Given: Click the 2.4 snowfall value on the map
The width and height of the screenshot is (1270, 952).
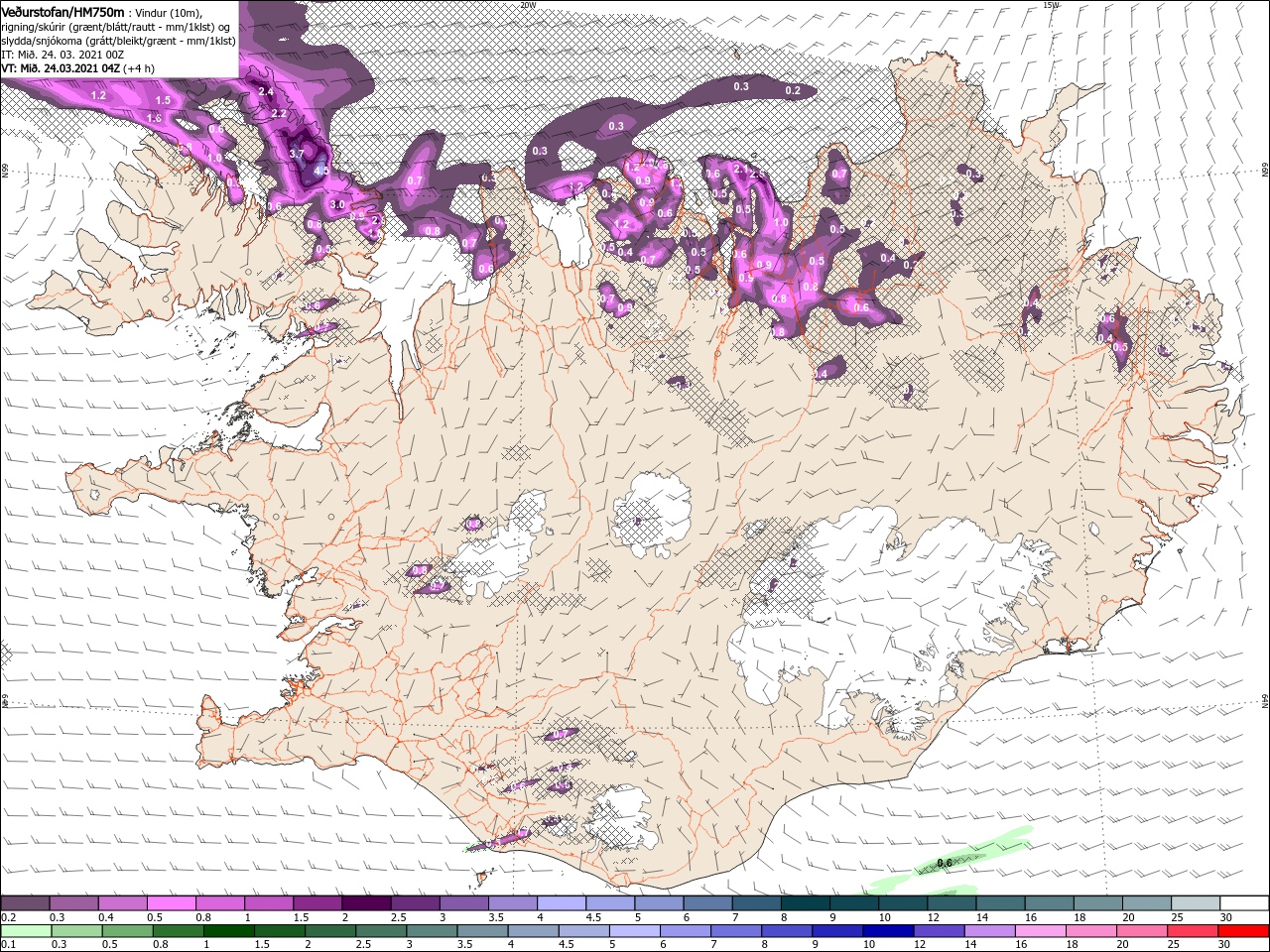Looking at the screenshot, I should coord(265,91).
